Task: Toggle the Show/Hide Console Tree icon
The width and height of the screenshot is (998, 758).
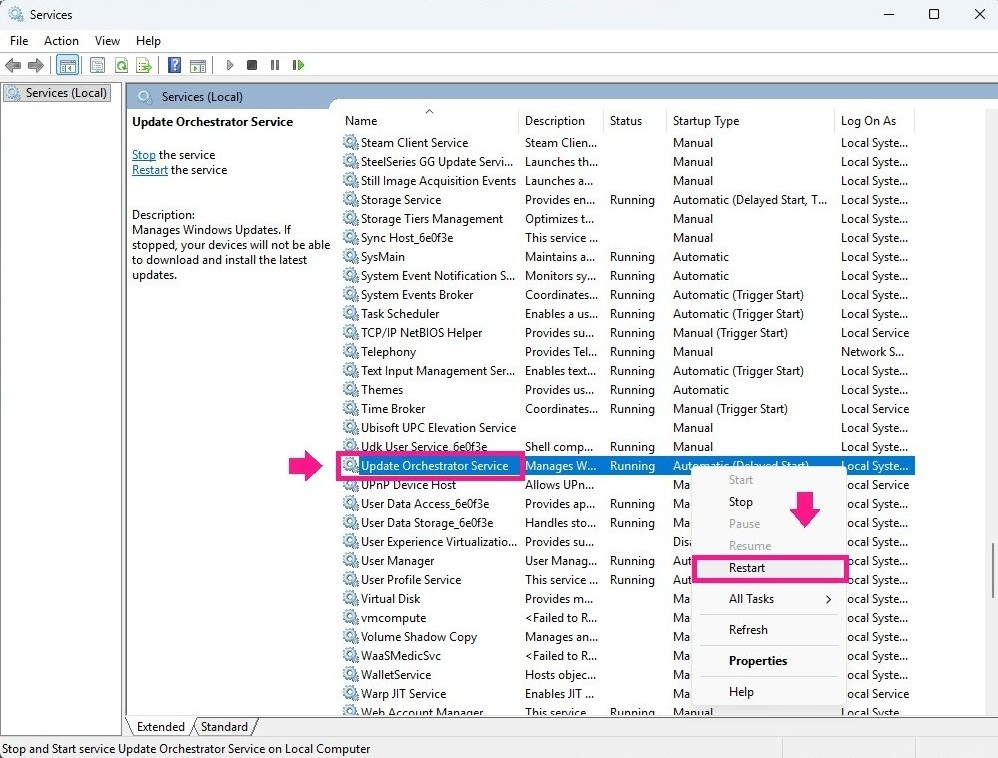Action: pos(67,65)
